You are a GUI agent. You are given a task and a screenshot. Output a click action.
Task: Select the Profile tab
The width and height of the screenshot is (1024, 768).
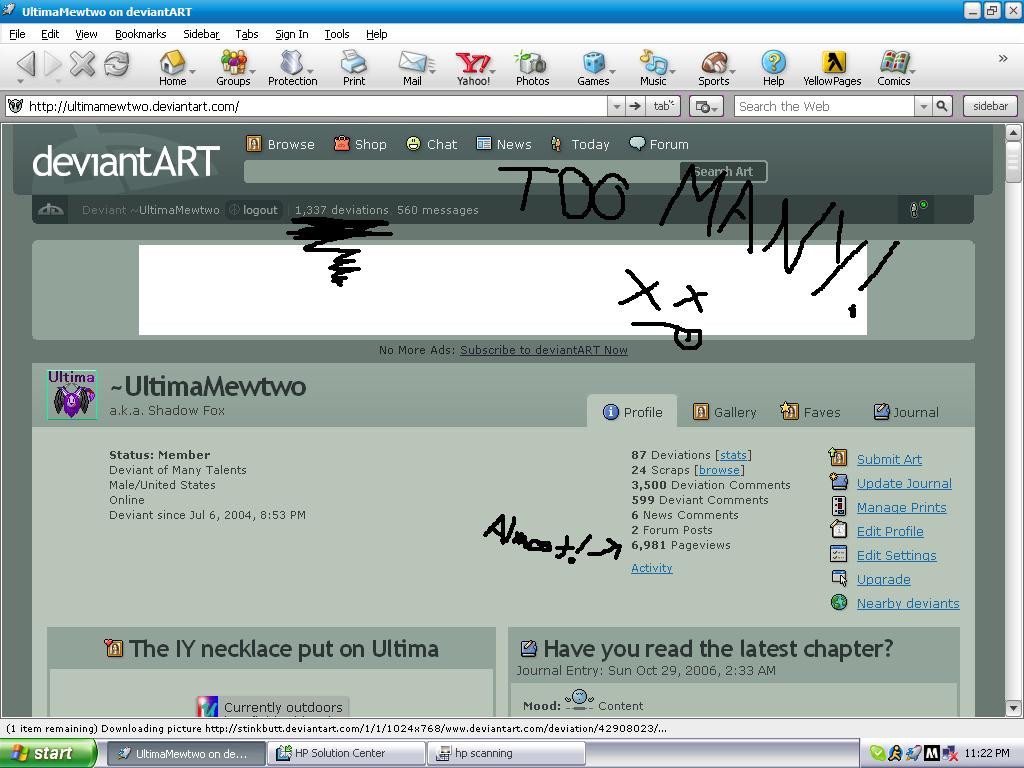(x=632, y=412)
